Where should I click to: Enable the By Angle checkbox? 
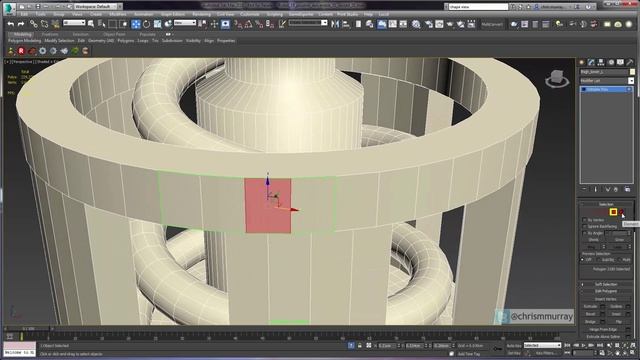(584, 233)
